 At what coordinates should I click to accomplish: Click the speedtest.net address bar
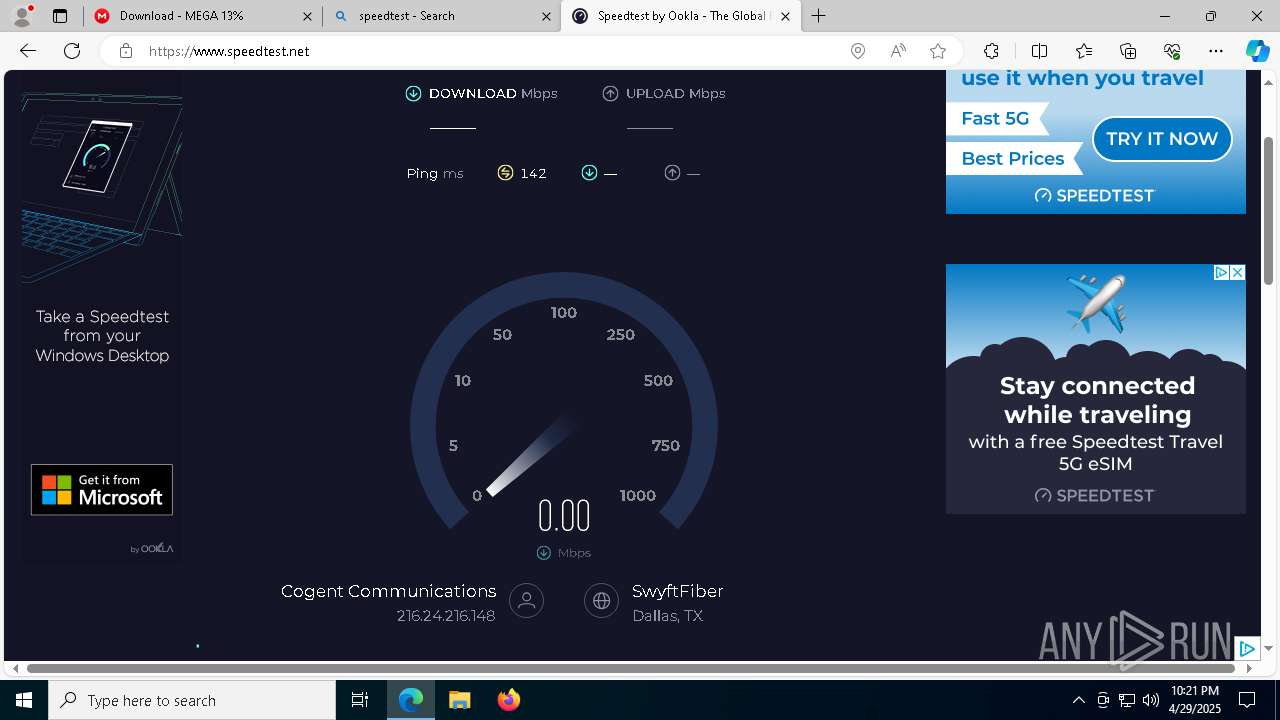tap(490, 51)
